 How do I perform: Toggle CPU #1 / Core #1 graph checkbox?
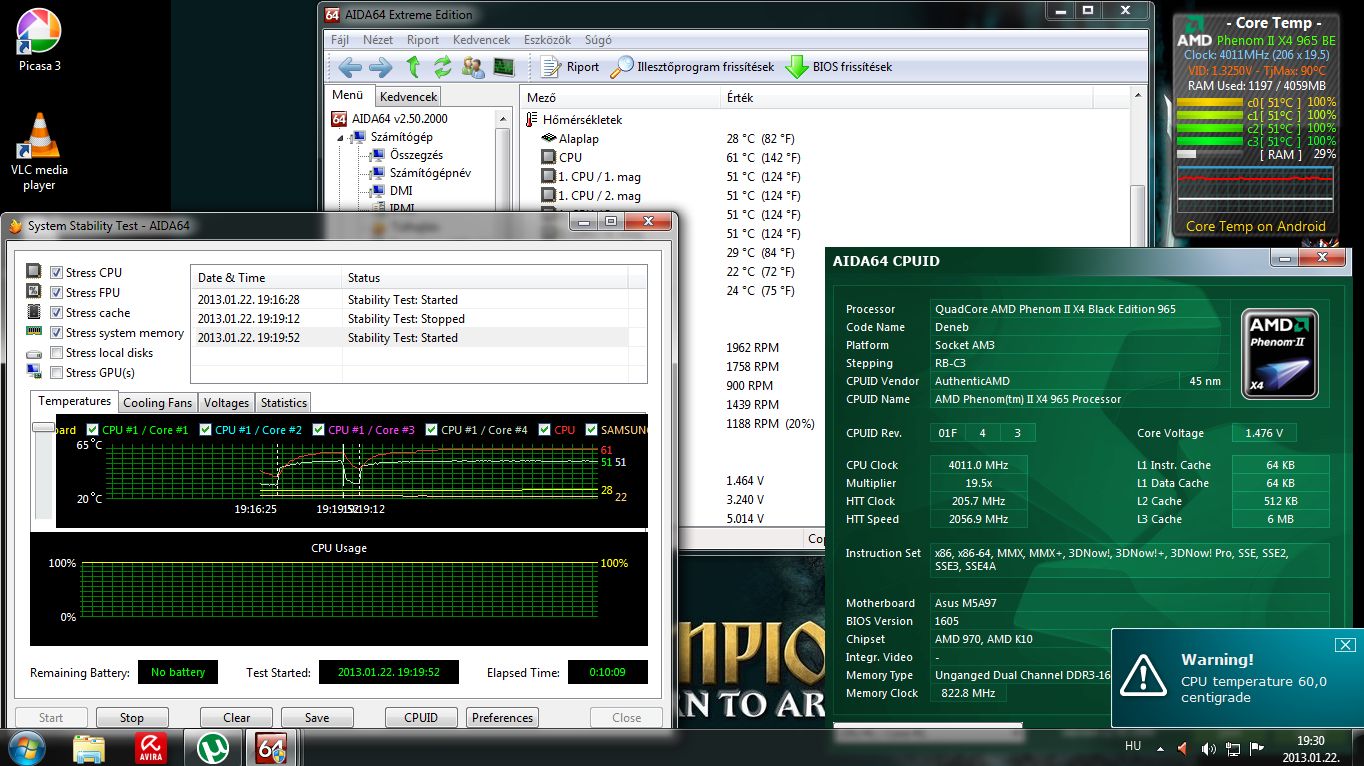[x=93, y=430]
